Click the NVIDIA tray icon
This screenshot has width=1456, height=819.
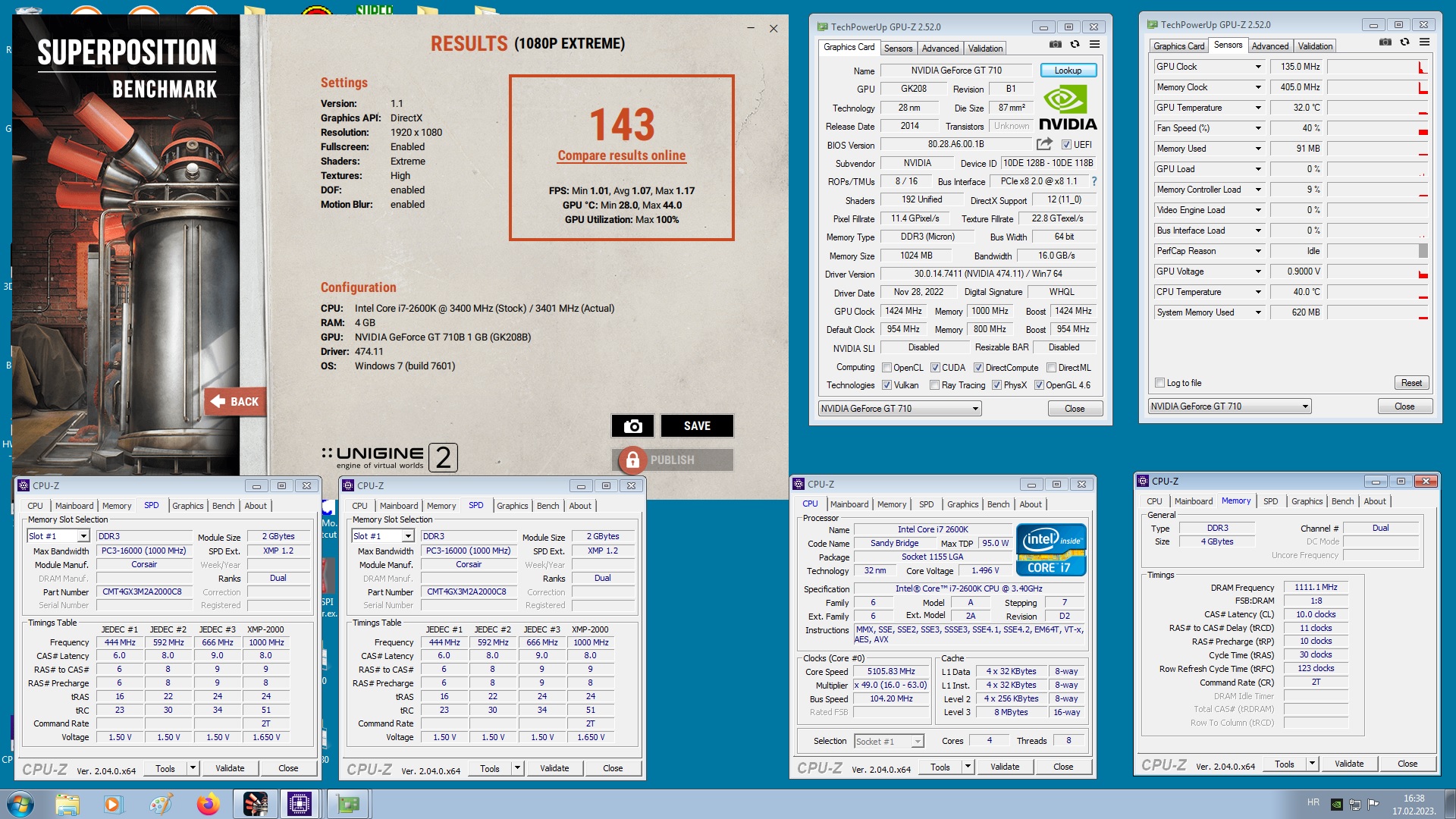pos(1337,805)
